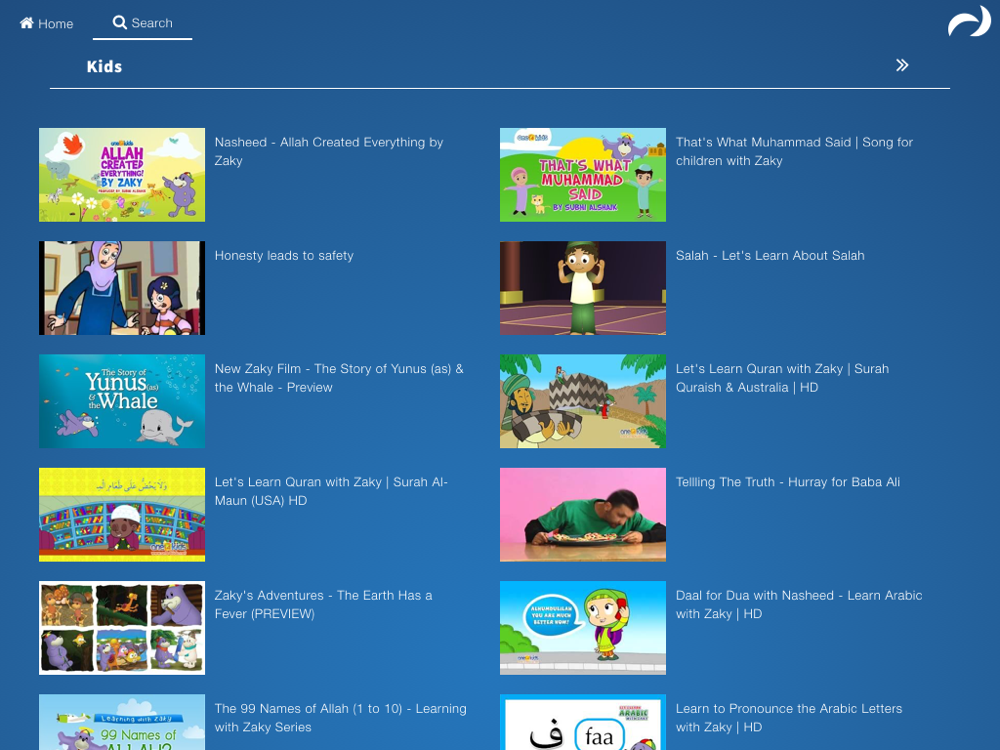Screen dimensions: 1000x750
Task: Open Baba Ali Telling The Truth thumbnail
Action: (583, 515)
